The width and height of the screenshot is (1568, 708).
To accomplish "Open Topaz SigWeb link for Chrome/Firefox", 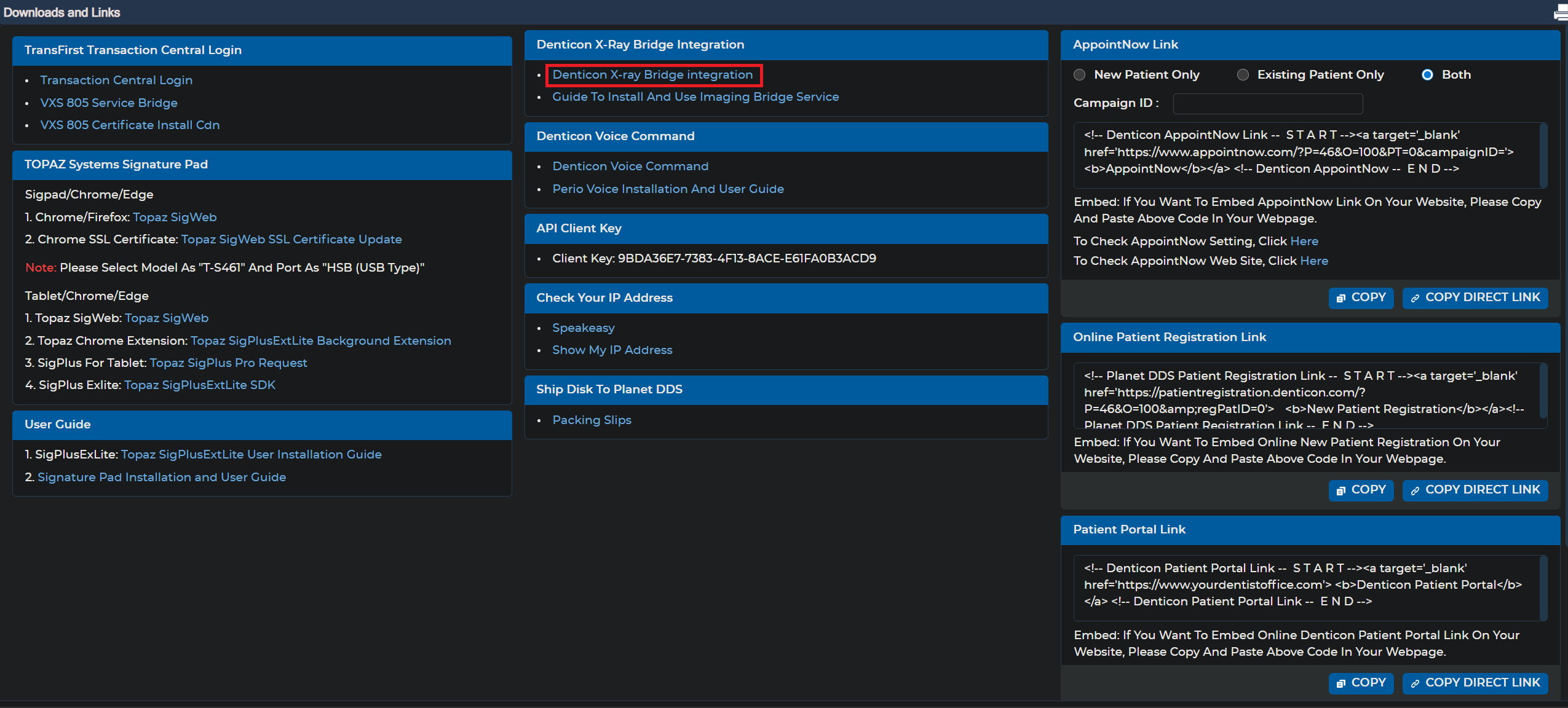I will tap(175, 217).
